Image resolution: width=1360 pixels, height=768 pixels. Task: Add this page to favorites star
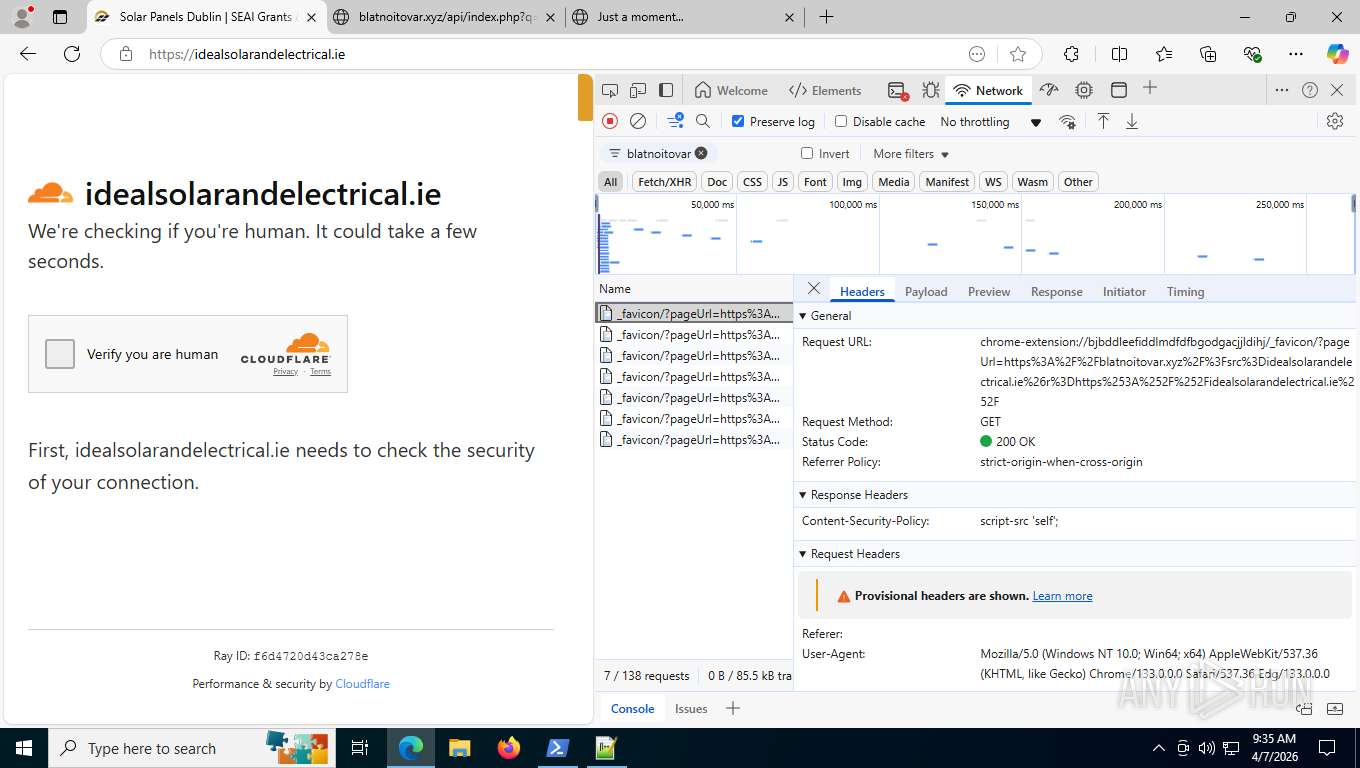coord(1018,54)
